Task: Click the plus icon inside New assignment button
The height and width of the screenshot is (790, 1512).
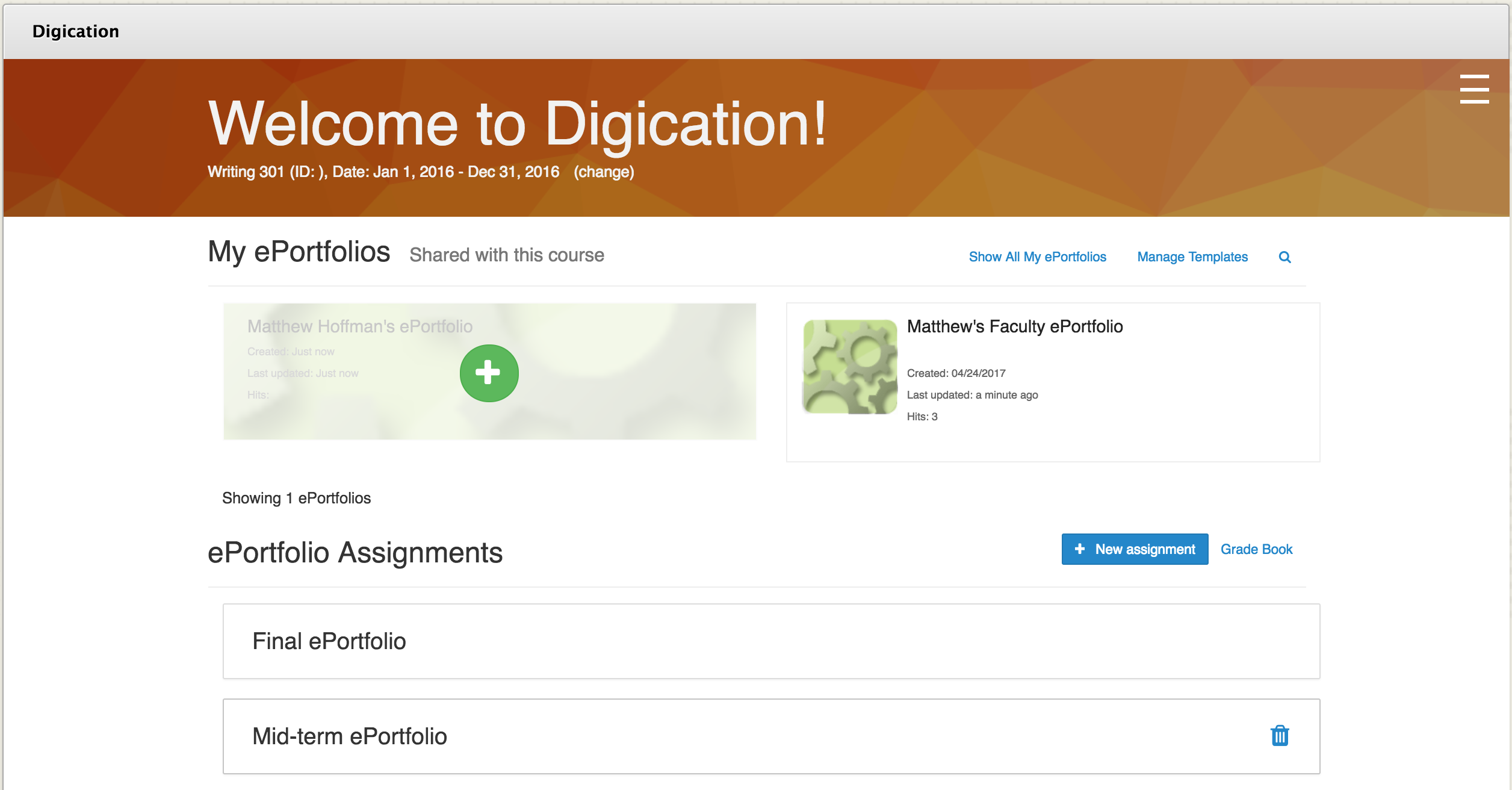Action: tap(1080, 549)
